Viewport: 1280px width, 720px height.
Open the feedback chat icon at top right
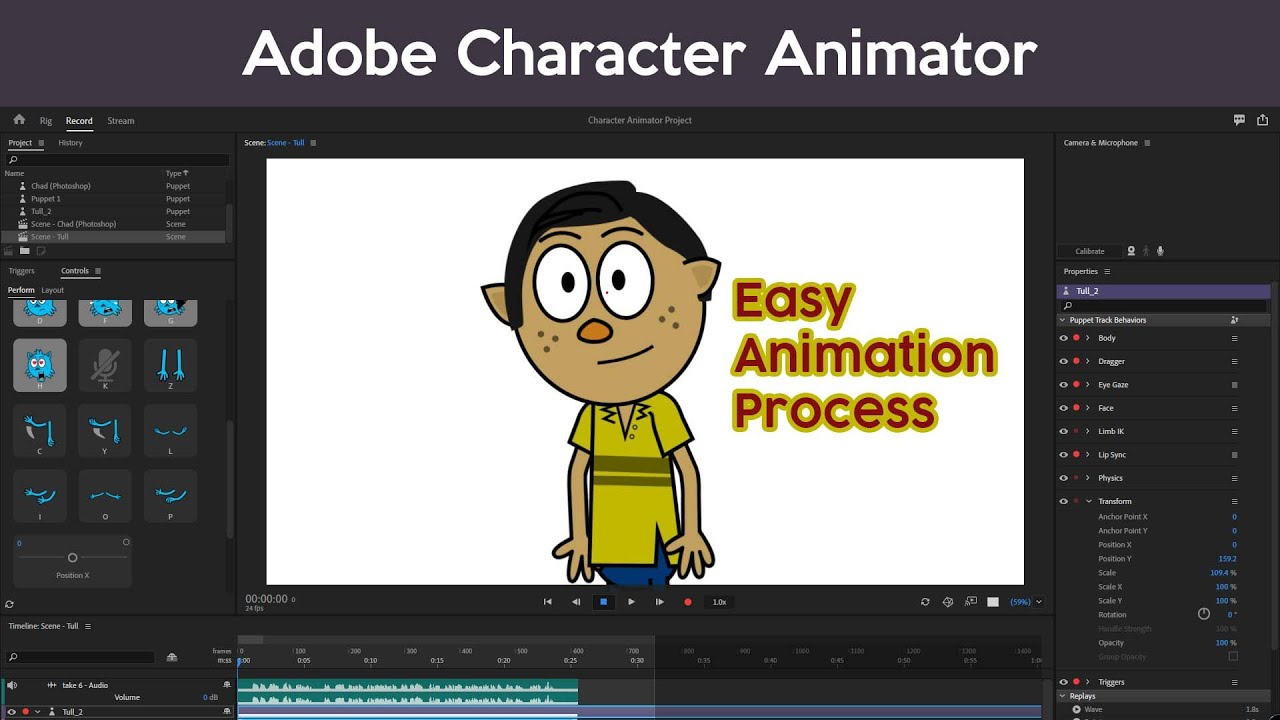(x=1239, y=120)
